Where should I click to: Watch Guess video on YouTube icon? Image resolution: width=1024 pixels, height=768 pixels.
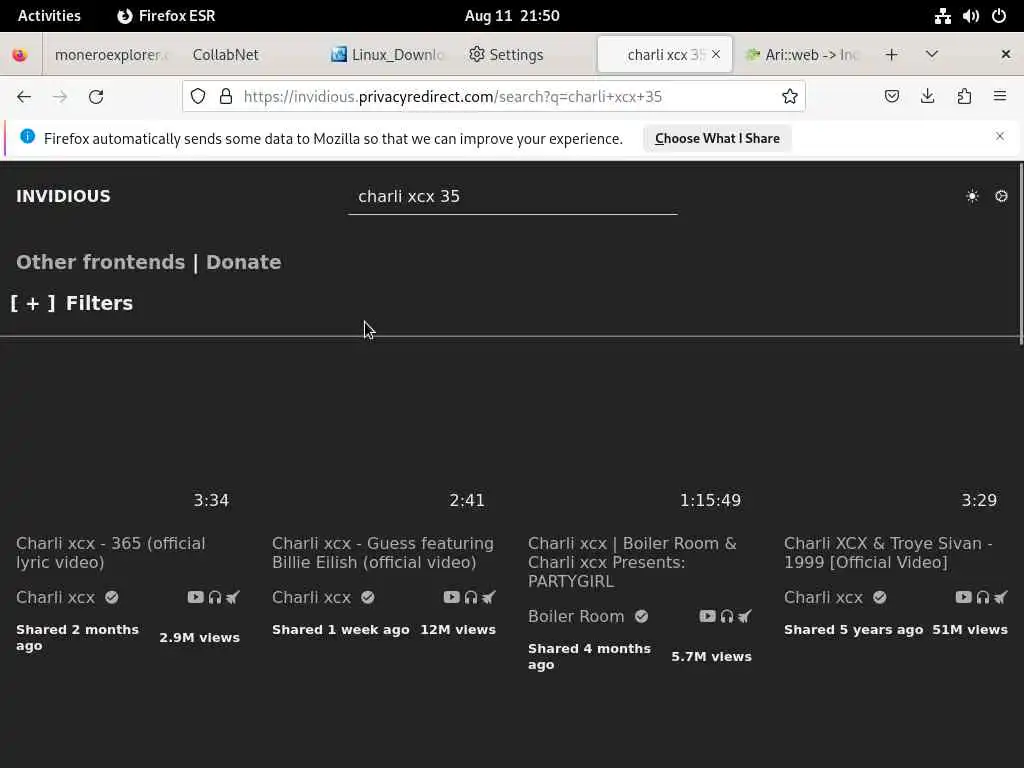coord(451,597)
